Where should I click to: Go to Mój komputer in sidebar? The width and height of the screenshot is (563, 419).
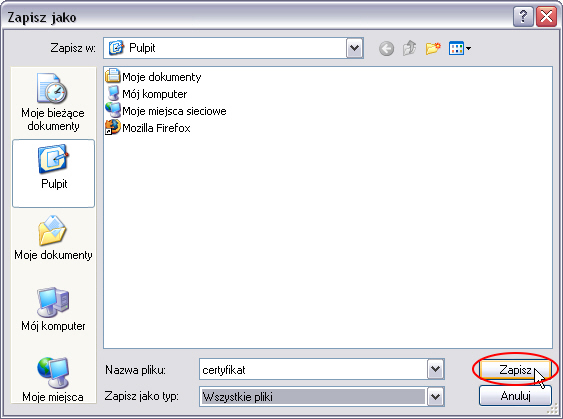pyautogui.click(x=53, y=309)
